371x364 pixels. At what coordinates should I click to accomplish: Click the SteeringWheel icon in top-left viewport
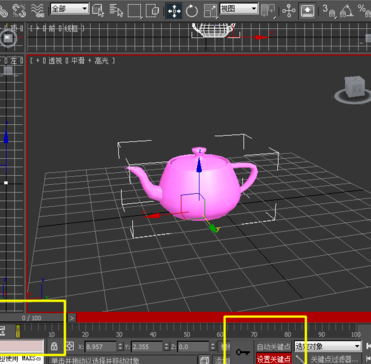pos(7,39)
